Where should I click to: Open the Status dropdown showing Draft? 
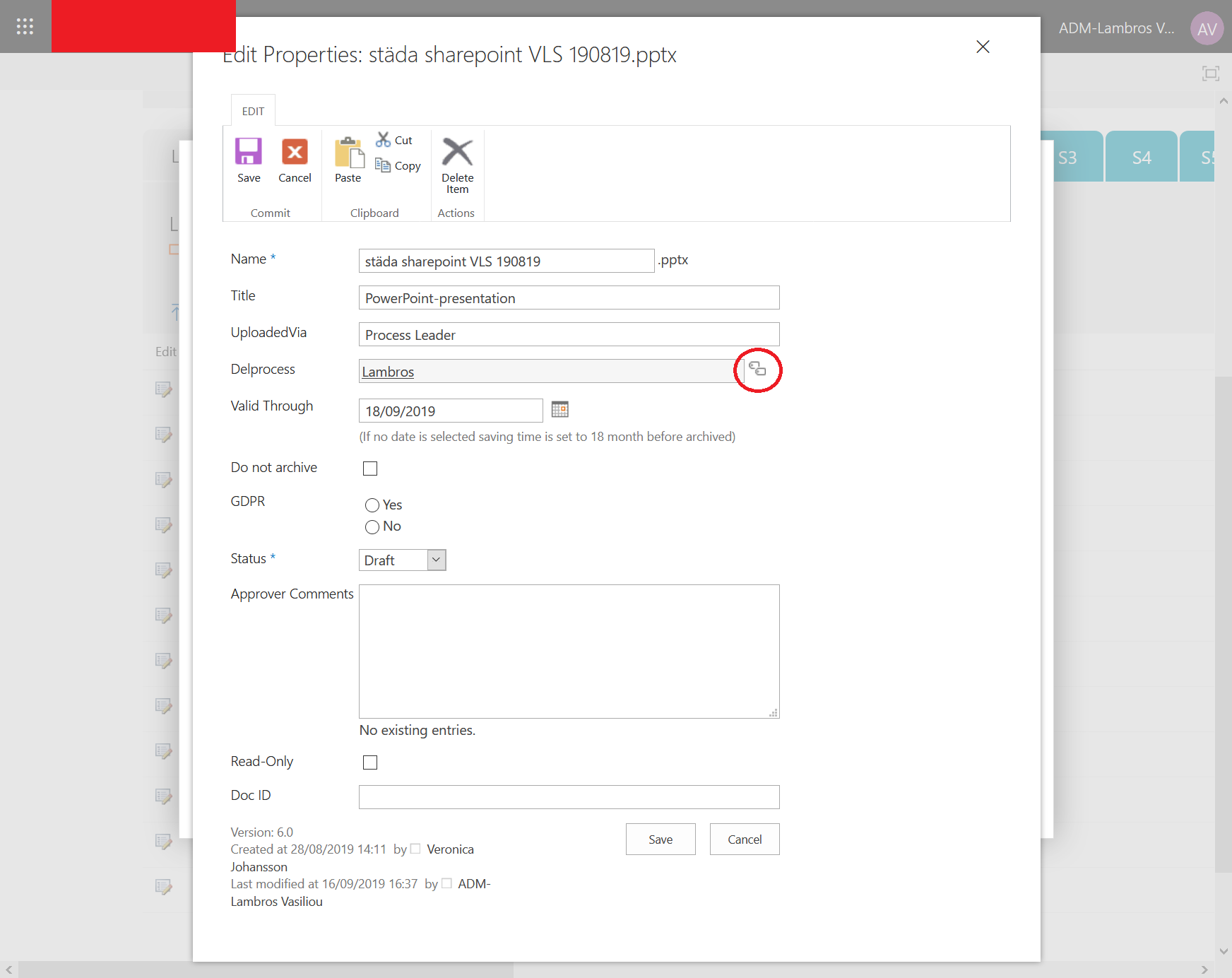click(437, 560)
